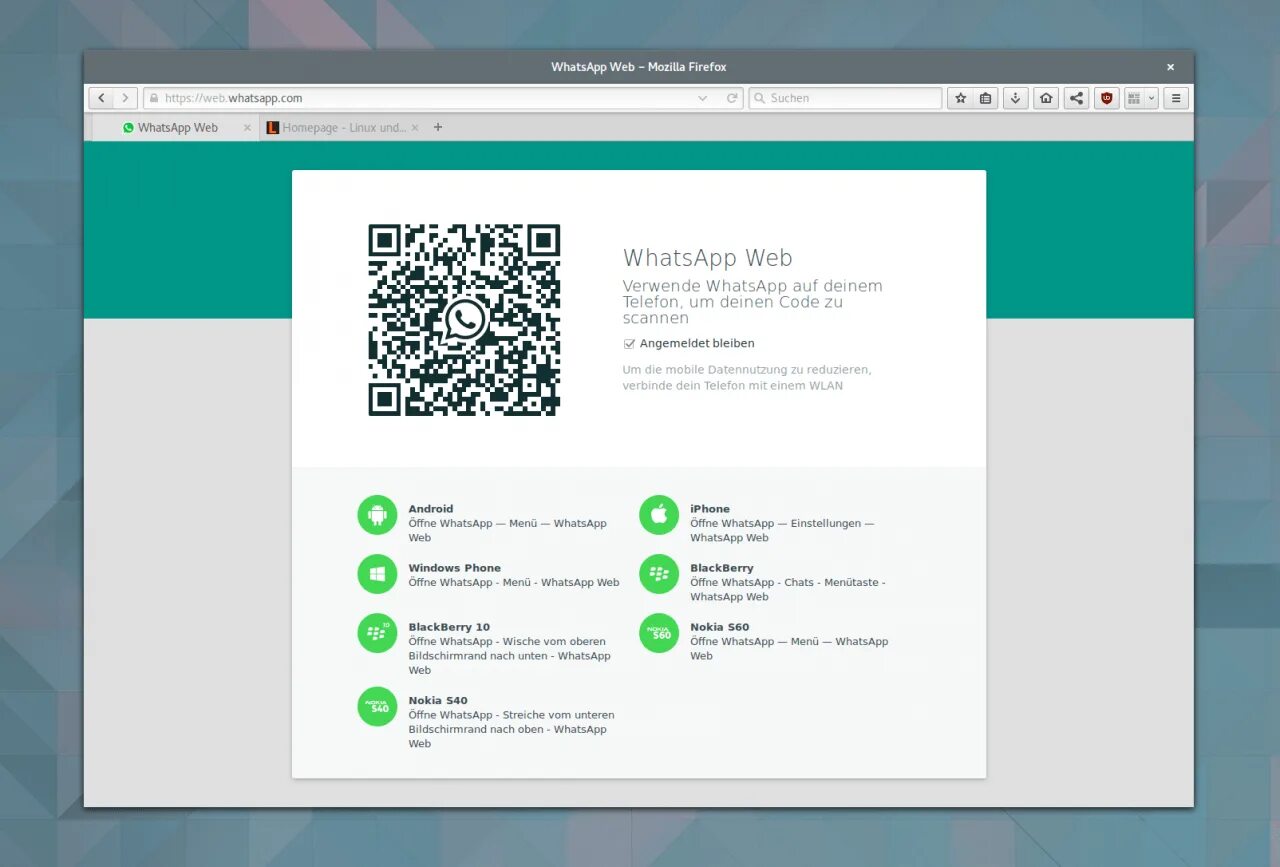Go to the Home page icon
1280x867 pixels.
1046,98
